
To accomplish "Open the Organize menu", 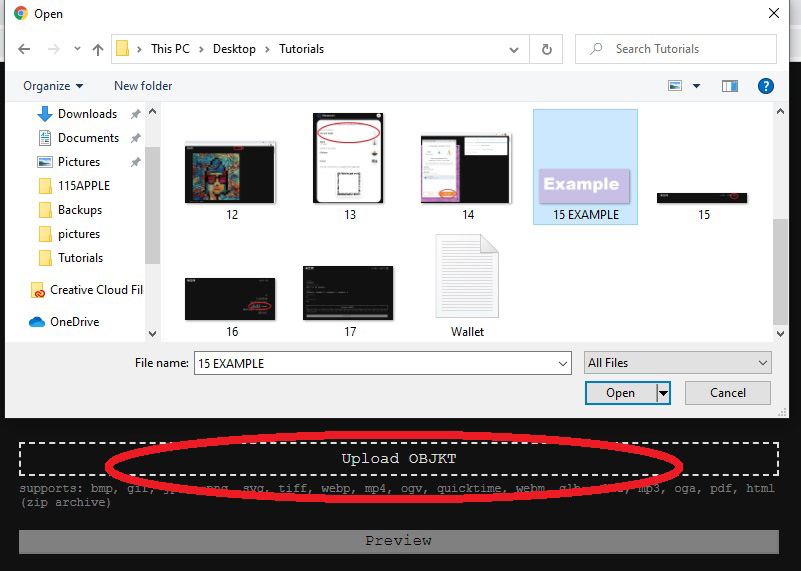I will 53,86.
